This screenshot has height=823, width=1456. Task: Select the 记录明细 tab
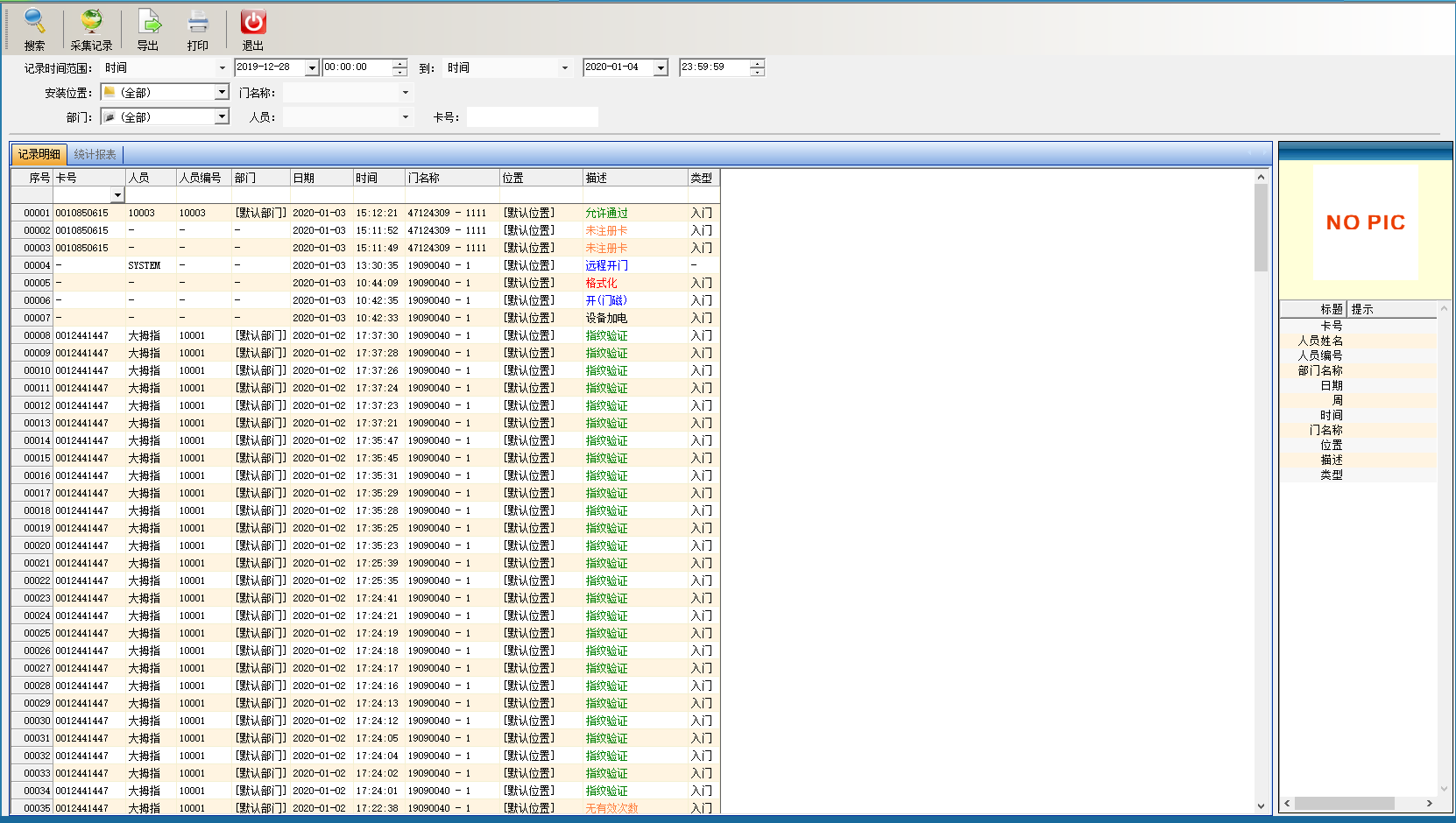tap(39, 154)
